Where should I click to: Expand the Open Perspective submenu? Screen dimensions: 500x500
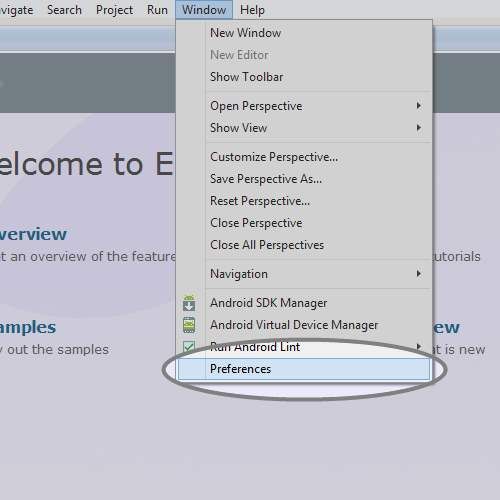(304, 106)
